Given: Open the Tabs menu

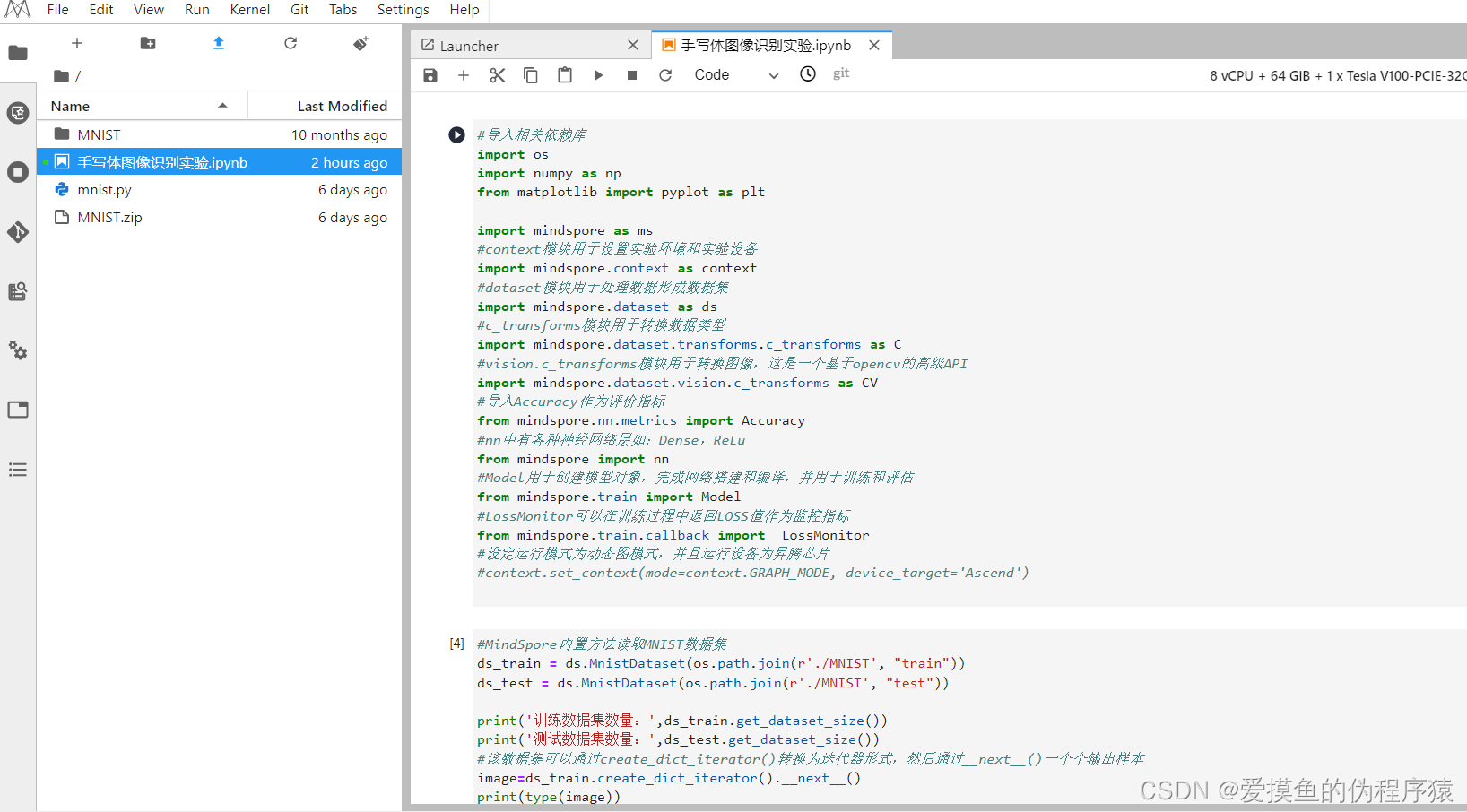Looking at the screenshot, I should point(343,10).
